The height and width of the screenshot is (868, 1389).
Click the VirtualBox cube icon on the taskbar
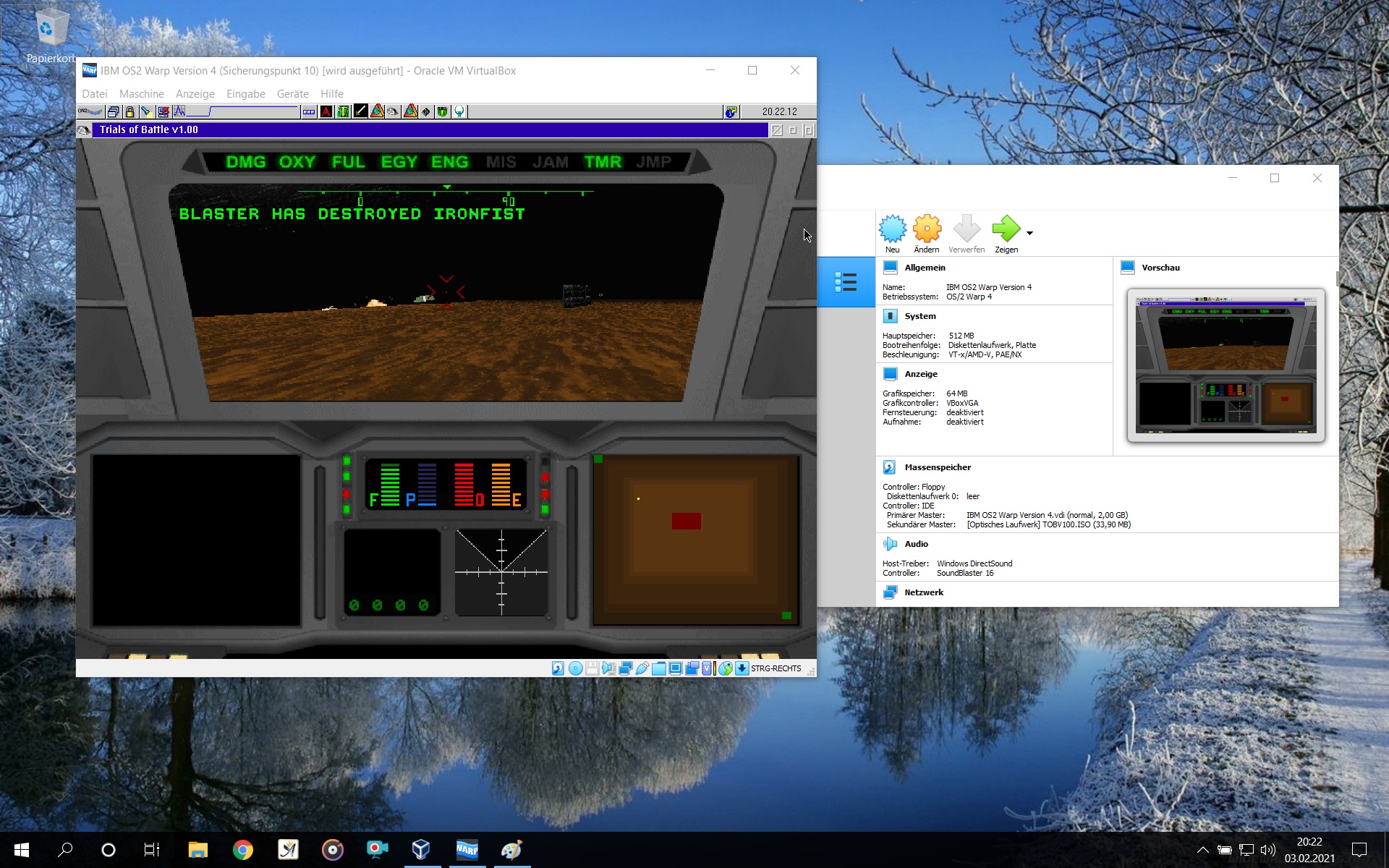click(x=422, y=850)
